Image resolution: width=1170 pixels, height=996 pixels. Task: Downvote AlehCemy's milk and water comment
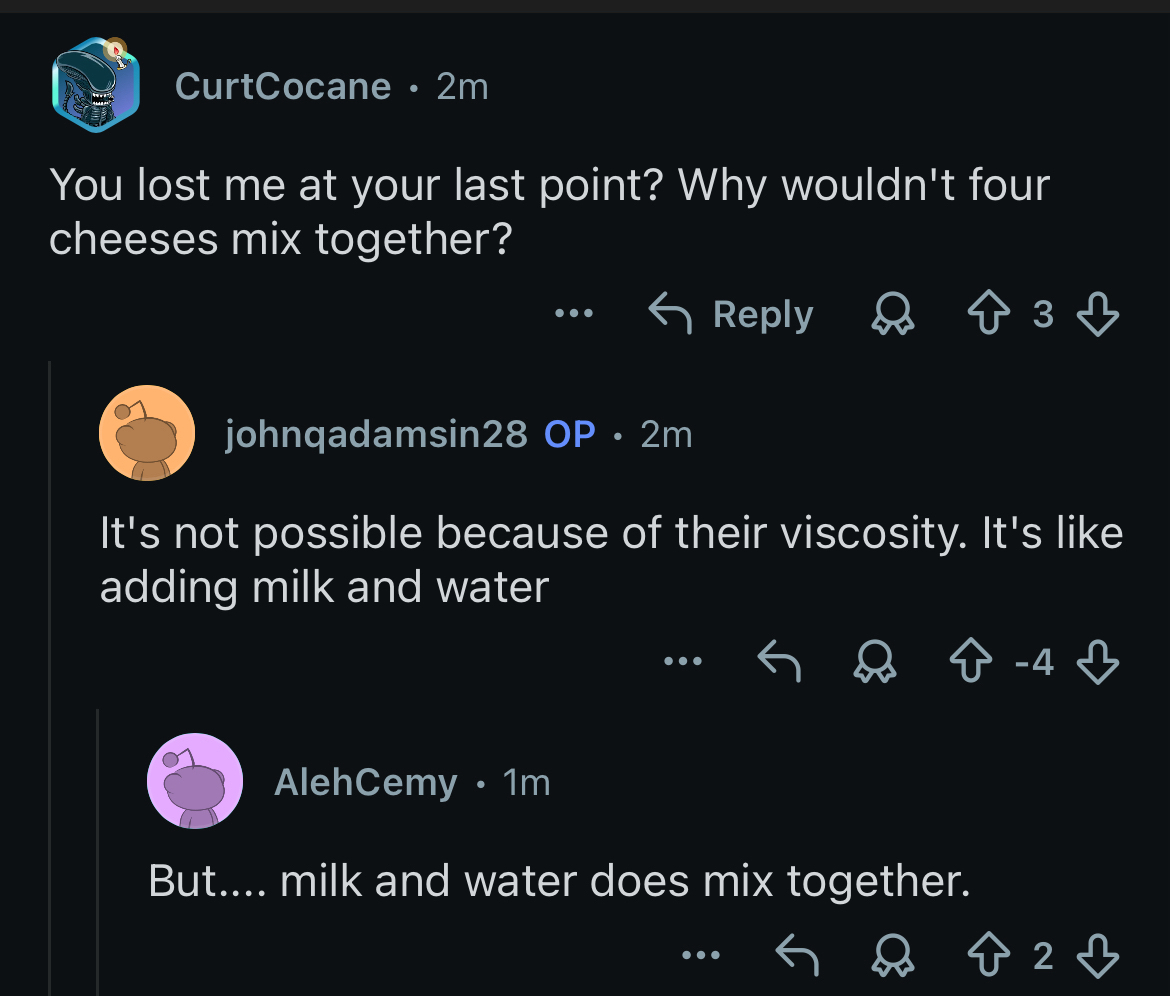(1097, 956)
